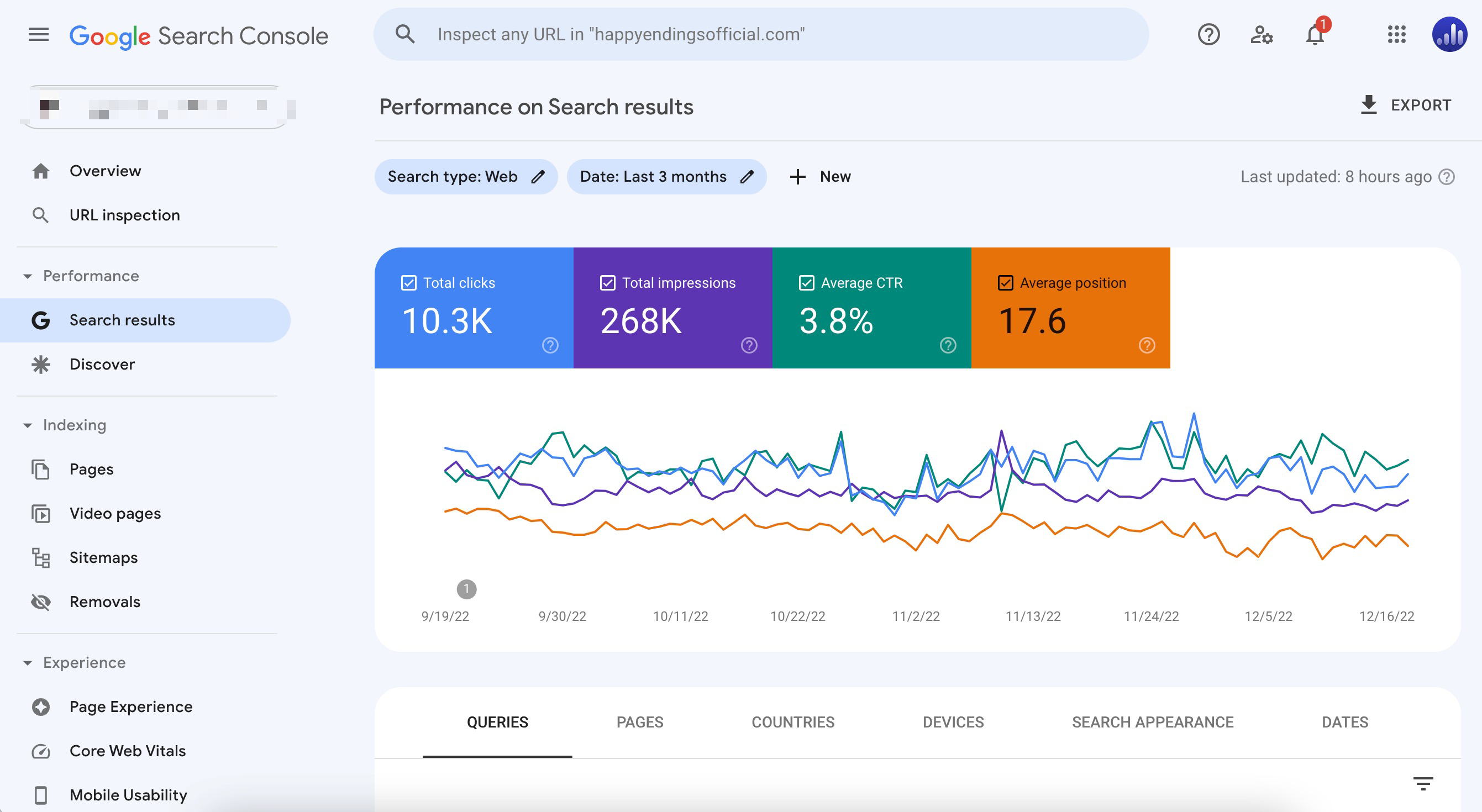Click the Sitemaps tree icon
1482x812 pixels.
pos(41,557)
